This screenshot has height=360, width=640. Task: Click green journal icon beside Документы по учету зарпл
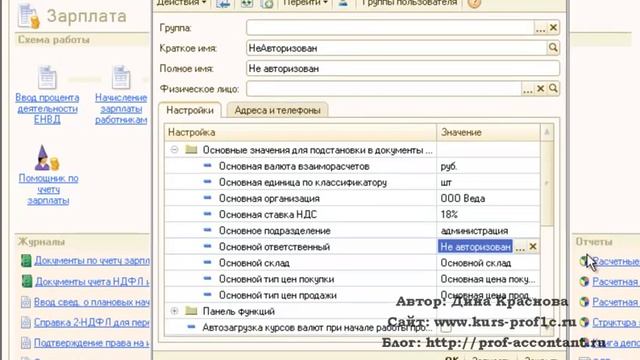pos(26,260)
